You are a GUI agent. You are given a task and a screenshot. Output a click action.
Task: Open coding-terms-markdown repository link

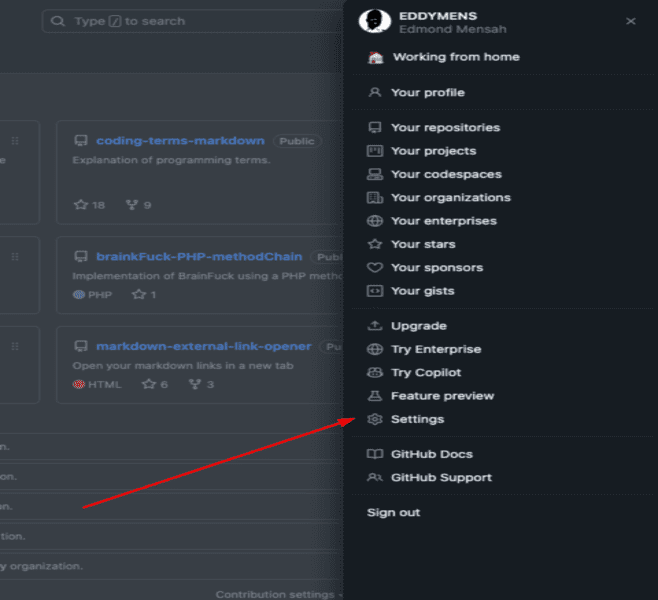[180, 141]
